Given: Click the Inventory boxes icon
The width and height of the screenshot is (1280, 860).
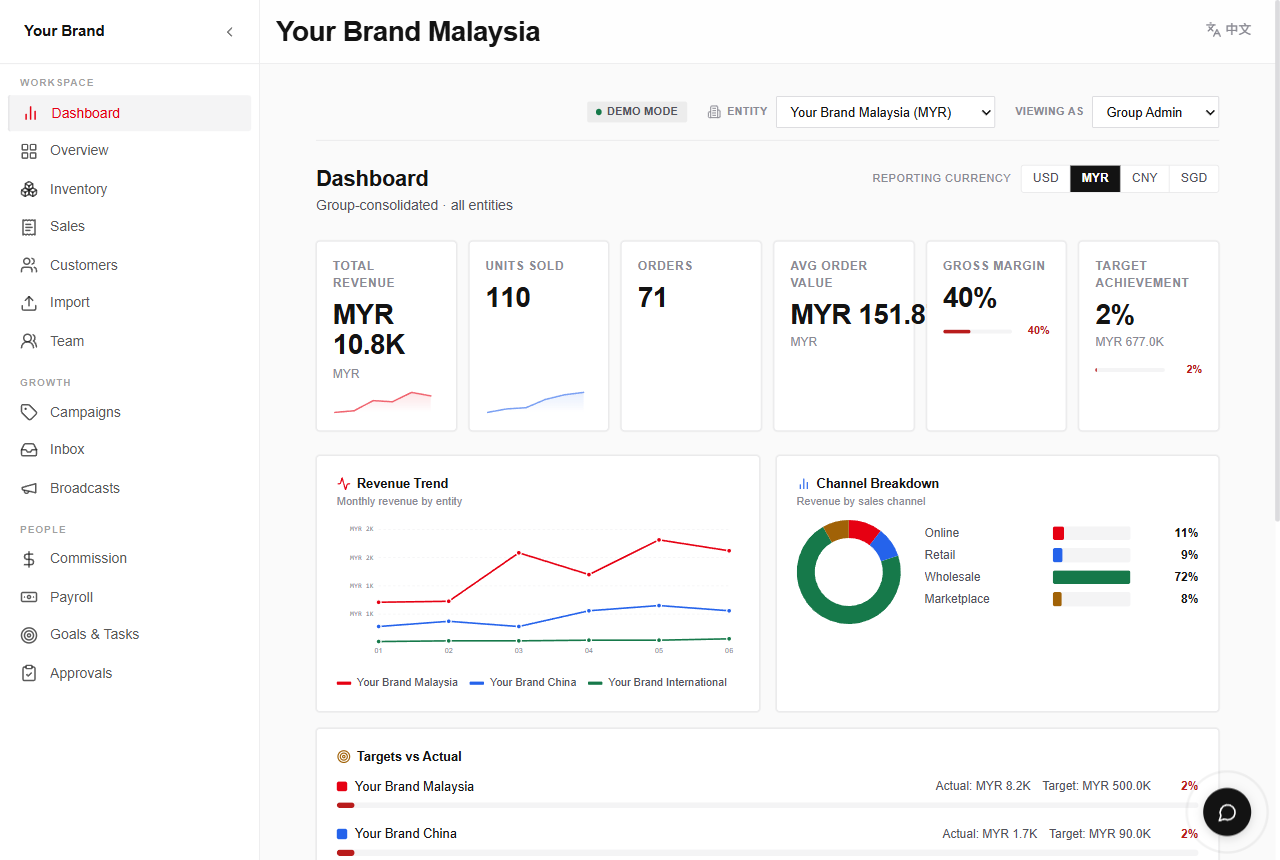Looking at the screenshot, I should (30, 189).
